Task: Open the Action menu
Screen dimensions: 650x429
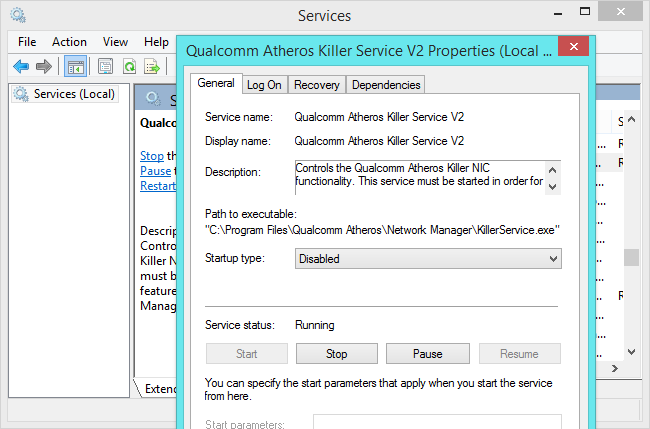Action: point(69,42)
